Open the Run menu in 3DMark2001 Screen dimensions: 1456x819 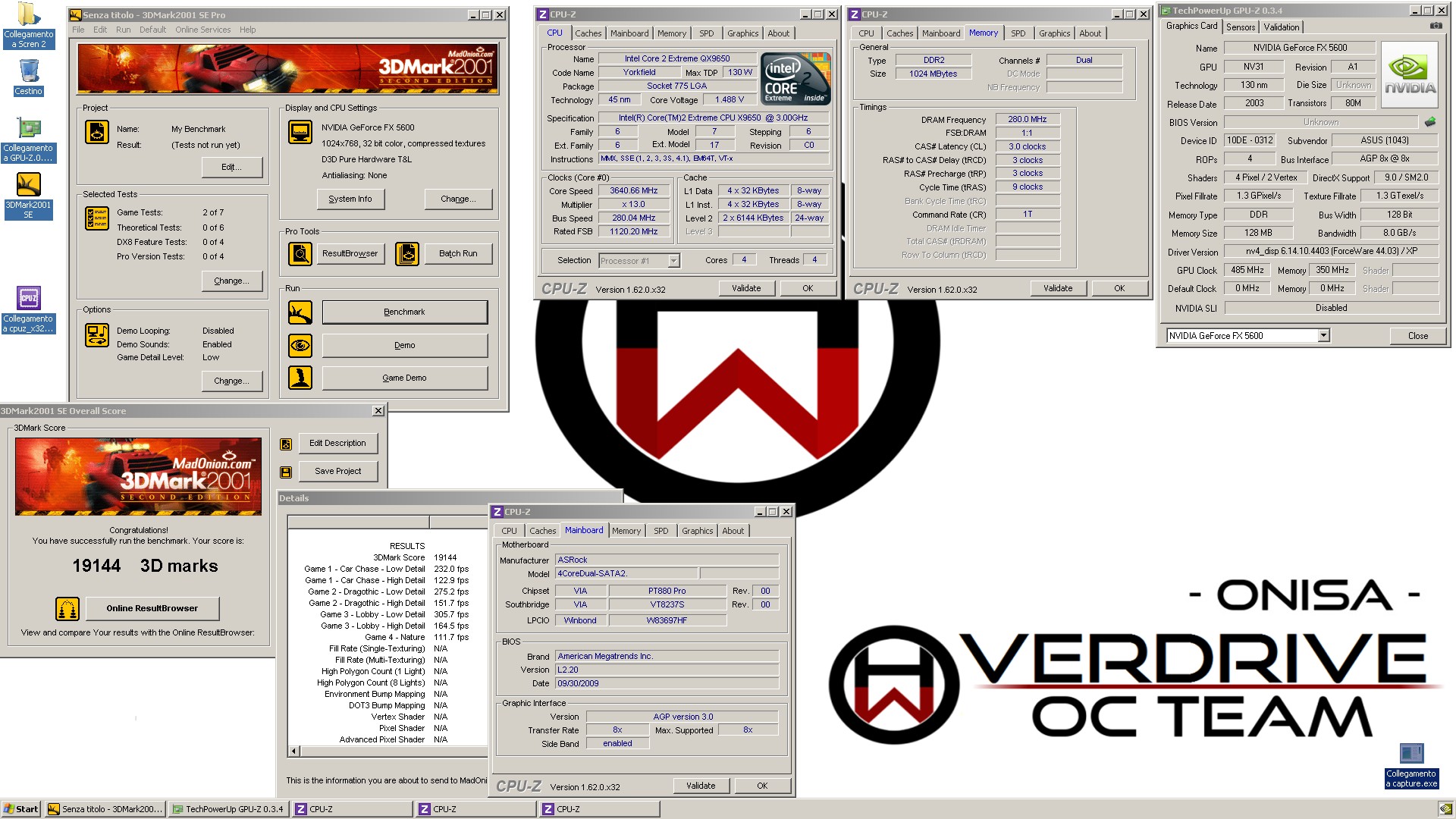(123, 30)
